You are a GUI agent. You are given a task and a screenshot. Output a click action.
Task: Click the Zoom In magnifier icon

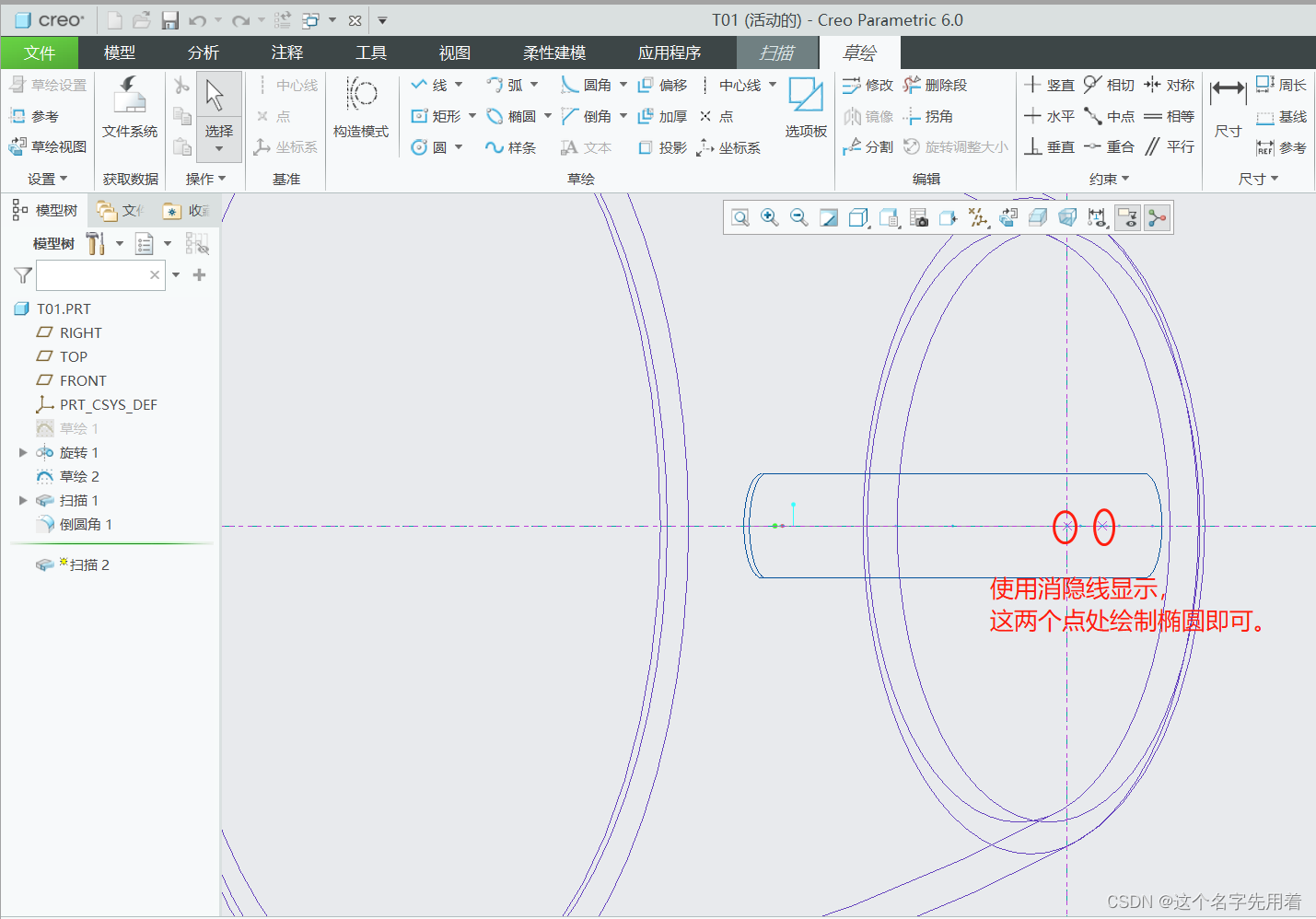(770, 217)
